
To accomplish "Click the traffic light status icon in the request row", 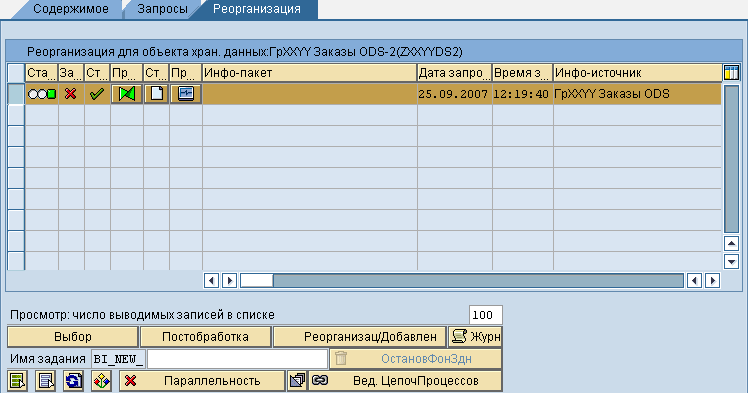I will (42, 94).
